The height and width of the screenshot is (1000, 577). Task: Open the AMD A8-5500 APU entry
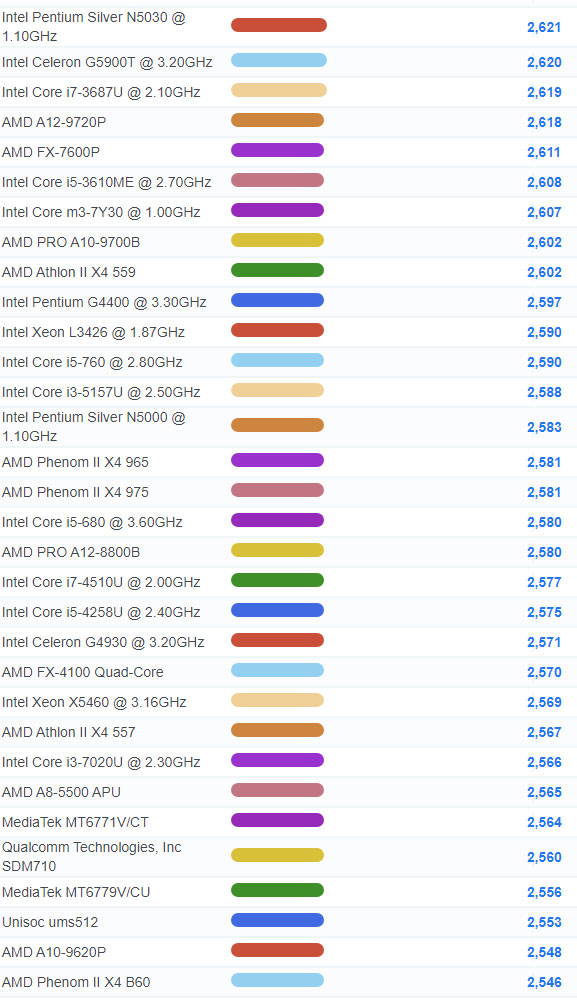61,791
